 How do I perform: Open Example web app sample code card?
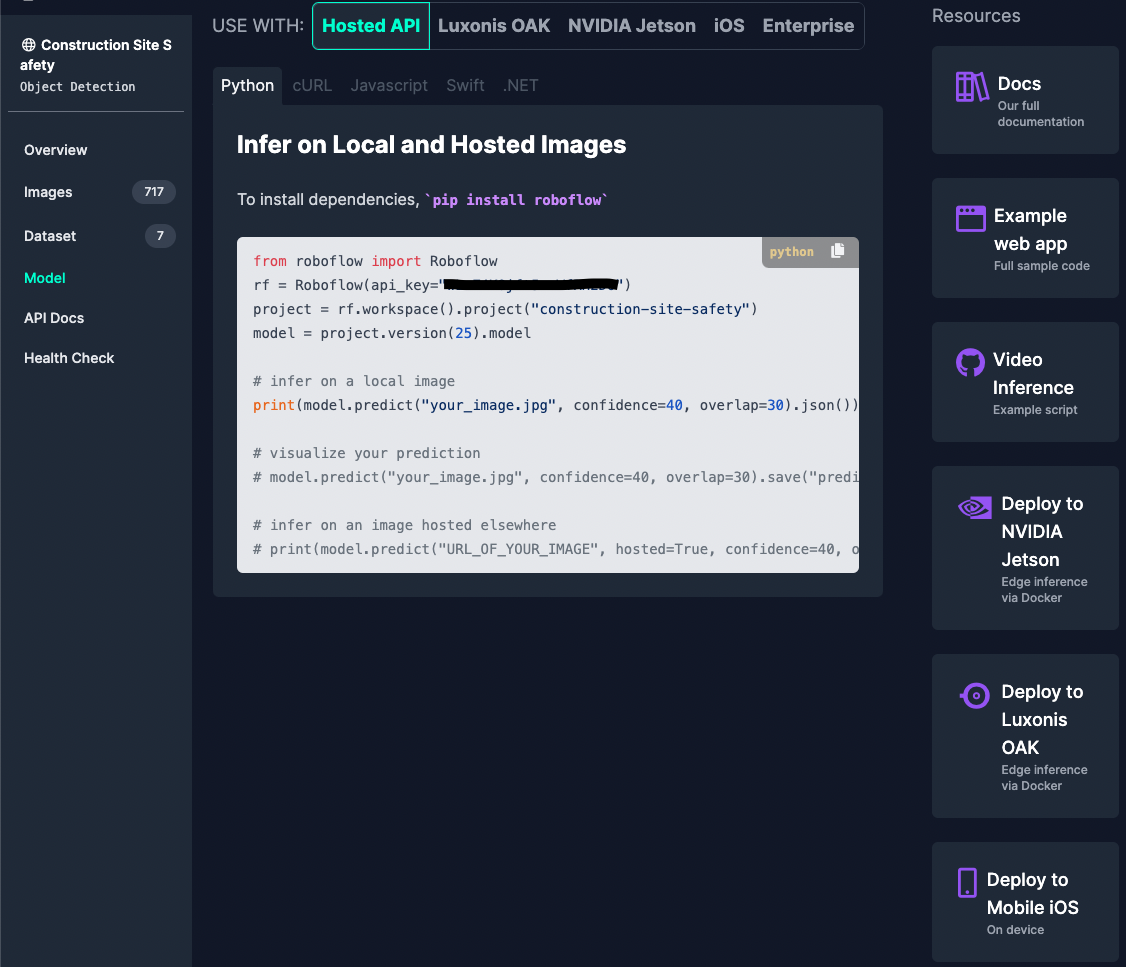click(x=1025, y=238)
